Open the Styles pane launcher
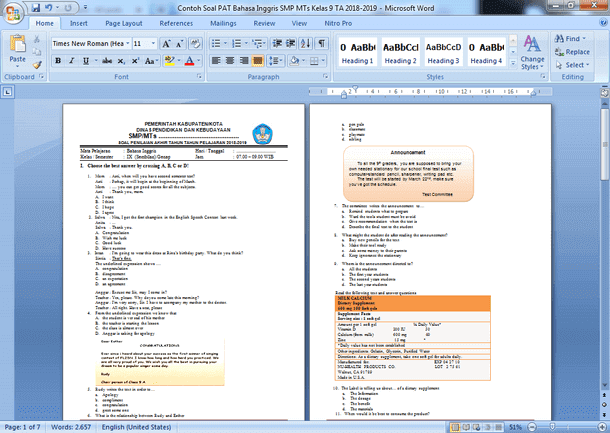610x433 pixels. tap(543, 76)
